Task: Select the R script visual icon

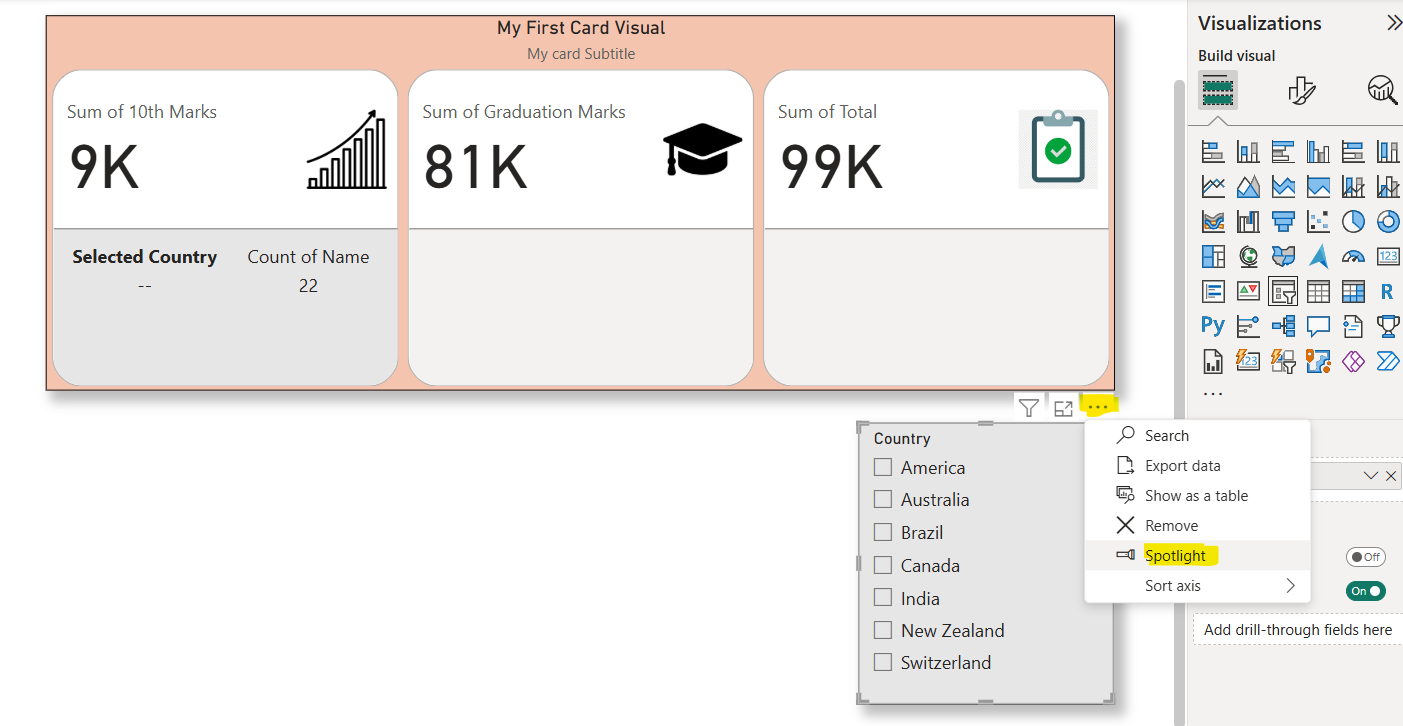Action: pyautogui.click(x=1388, y=291)
